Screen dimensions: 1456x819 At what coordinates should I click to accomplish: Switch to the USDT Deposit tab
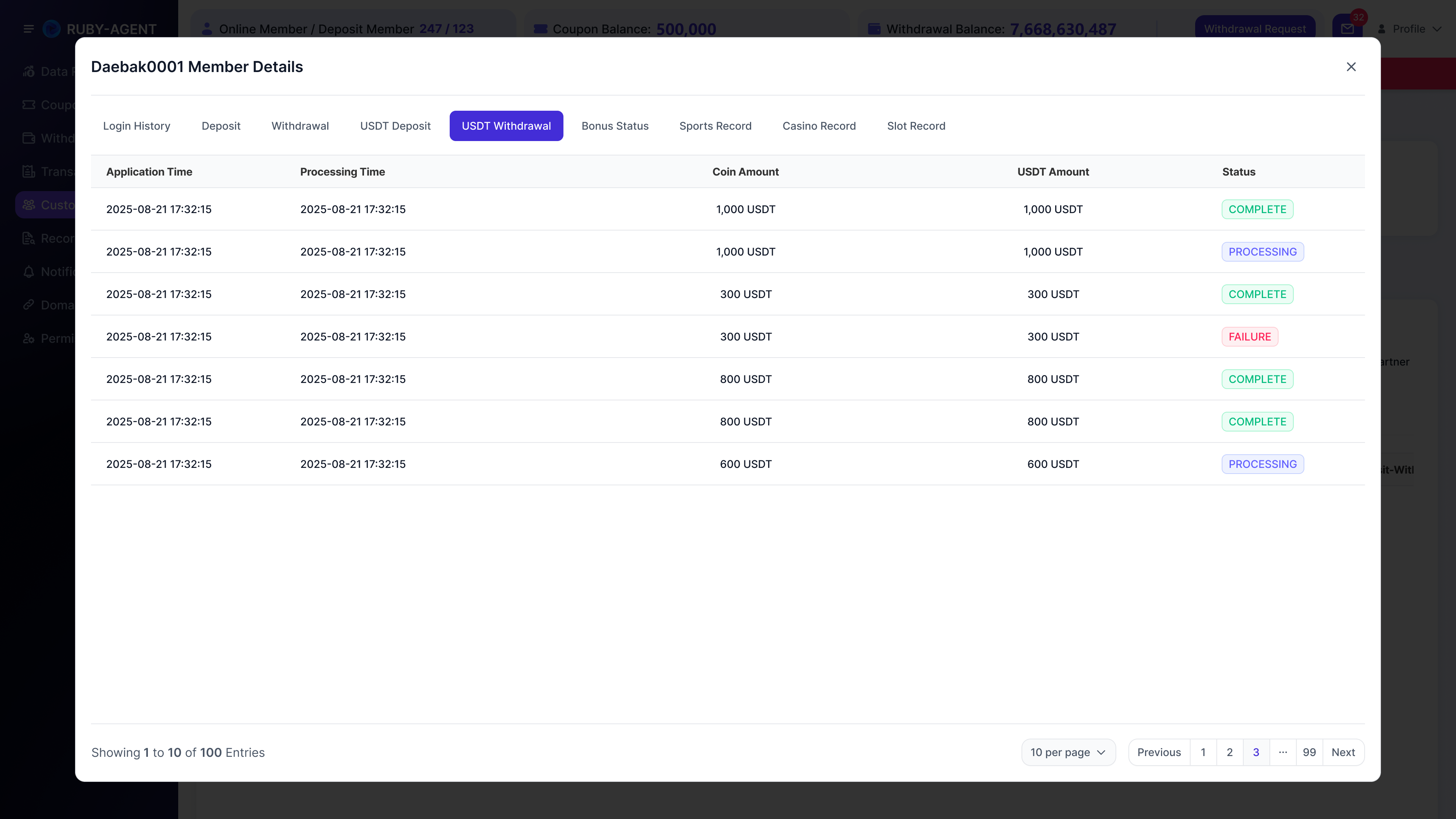pos(395,126)
